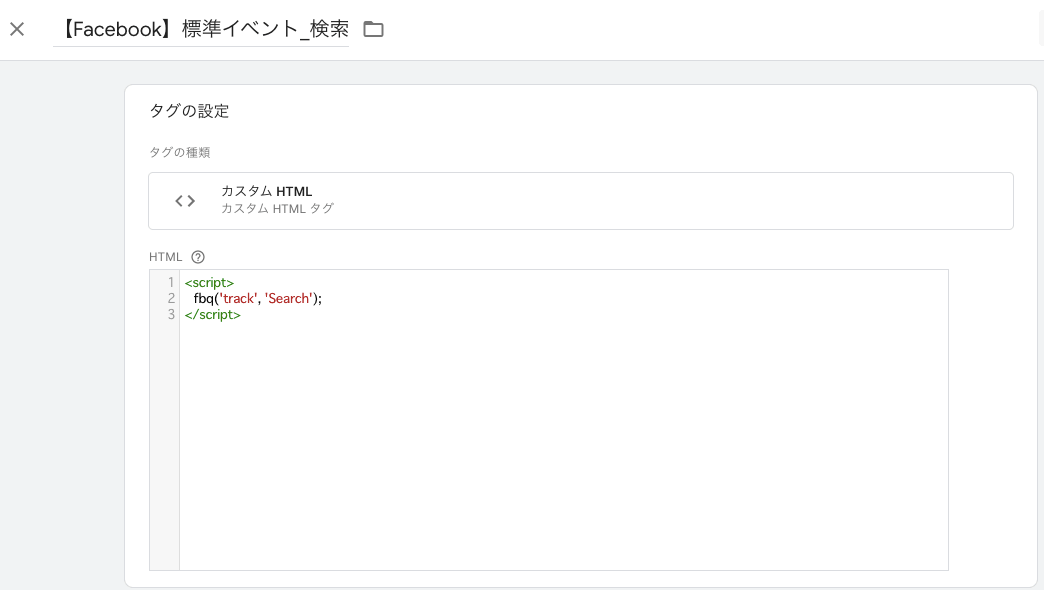Click line number 2 in gutter
This screenshot has height=590, width=1044.
point(171,298)
